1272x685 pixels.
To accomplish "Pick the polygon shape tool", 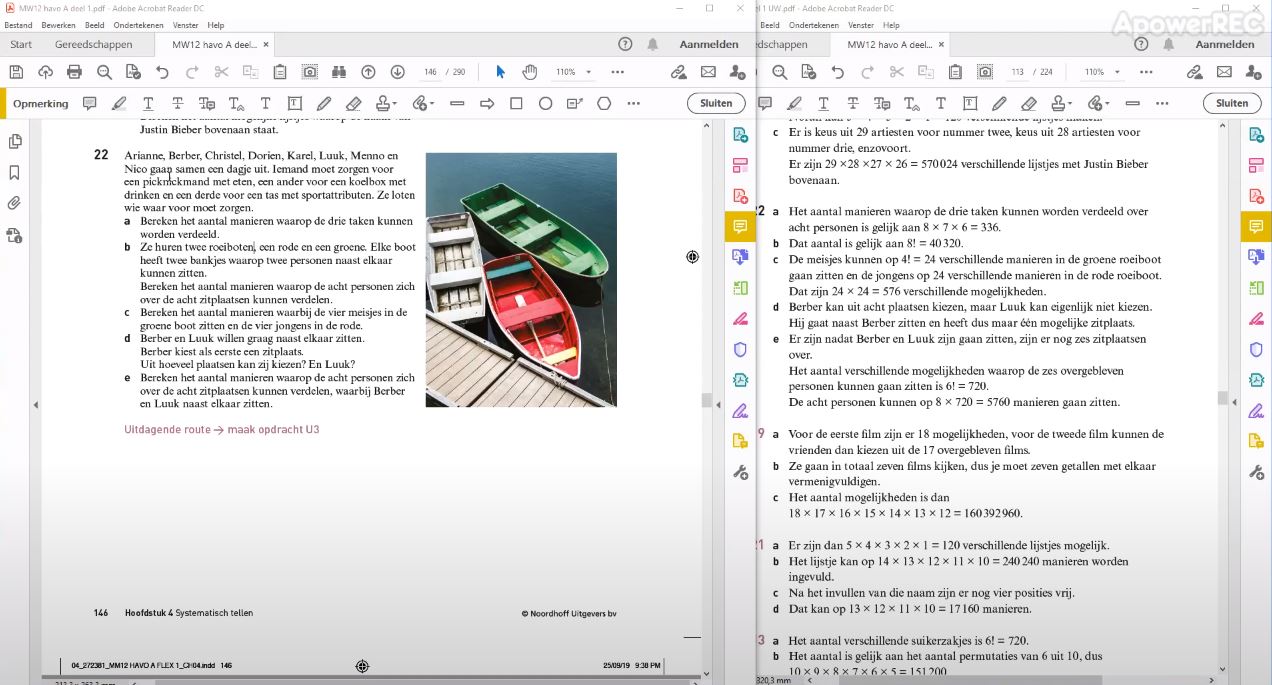I will (604, 103).
